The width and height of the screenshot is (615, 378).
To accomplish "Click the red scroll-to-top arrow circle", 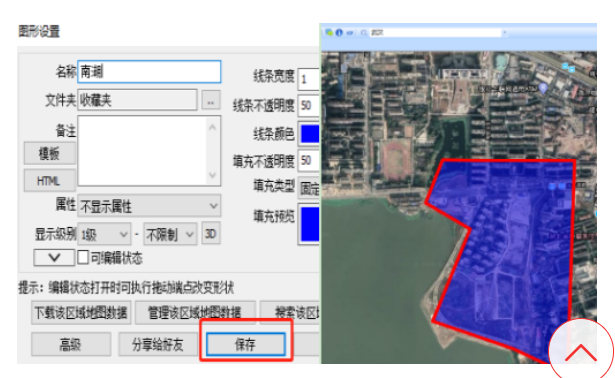I will pyautogui.click(x=580, y=350).
